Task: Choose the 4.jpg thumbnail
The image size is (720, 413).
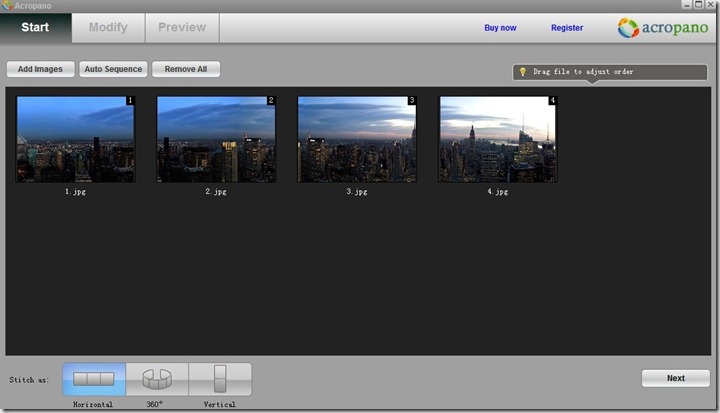Action: point(498,139)
